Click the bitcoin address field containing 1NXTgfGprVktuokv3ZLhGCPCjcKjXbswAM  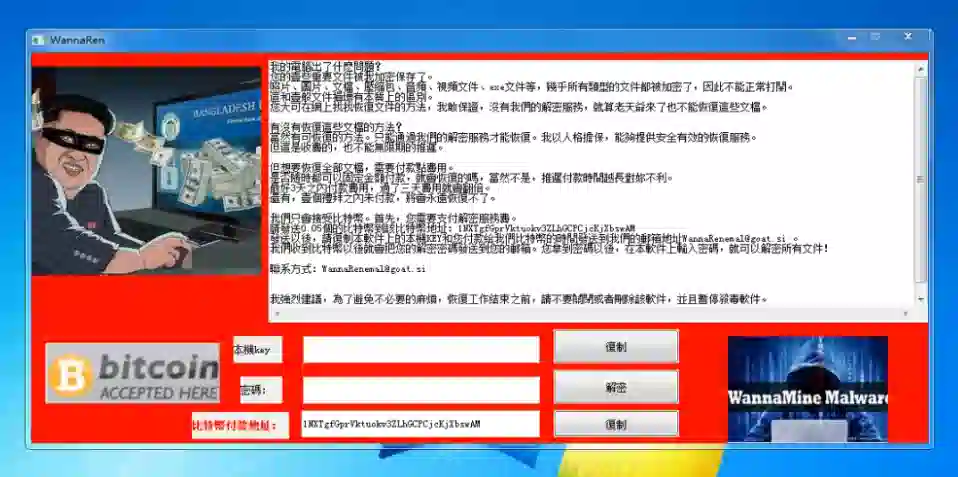click(x=421, y=424)
